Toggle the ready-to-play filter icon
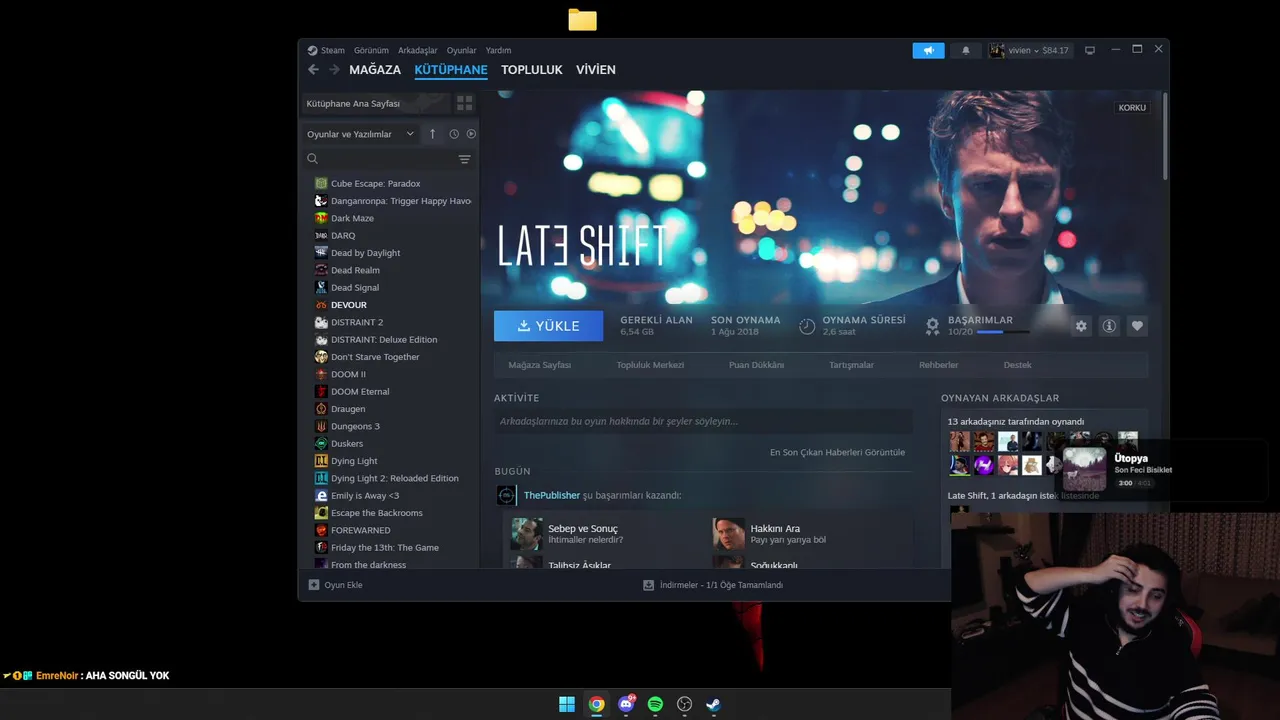This screenshot has width=1280, height=720. pos(471,134)
